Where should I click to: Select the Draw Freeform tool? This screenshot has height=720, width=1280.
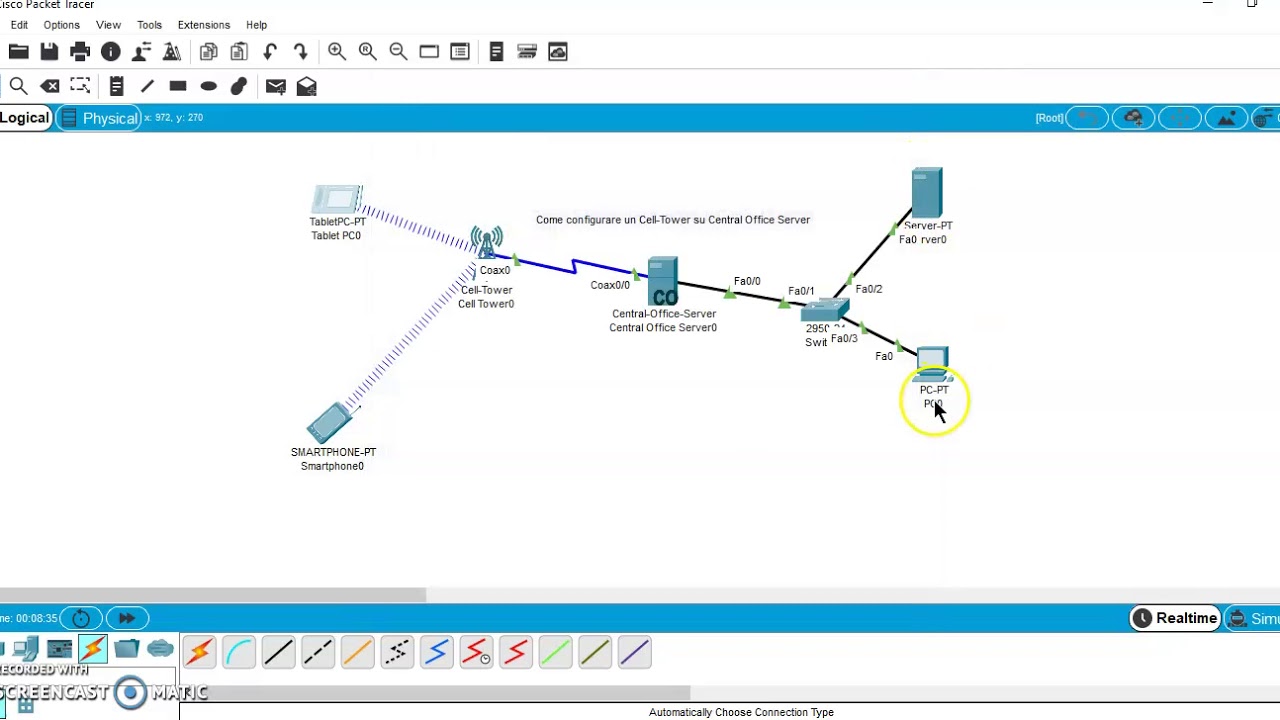(x=239, y=86)
